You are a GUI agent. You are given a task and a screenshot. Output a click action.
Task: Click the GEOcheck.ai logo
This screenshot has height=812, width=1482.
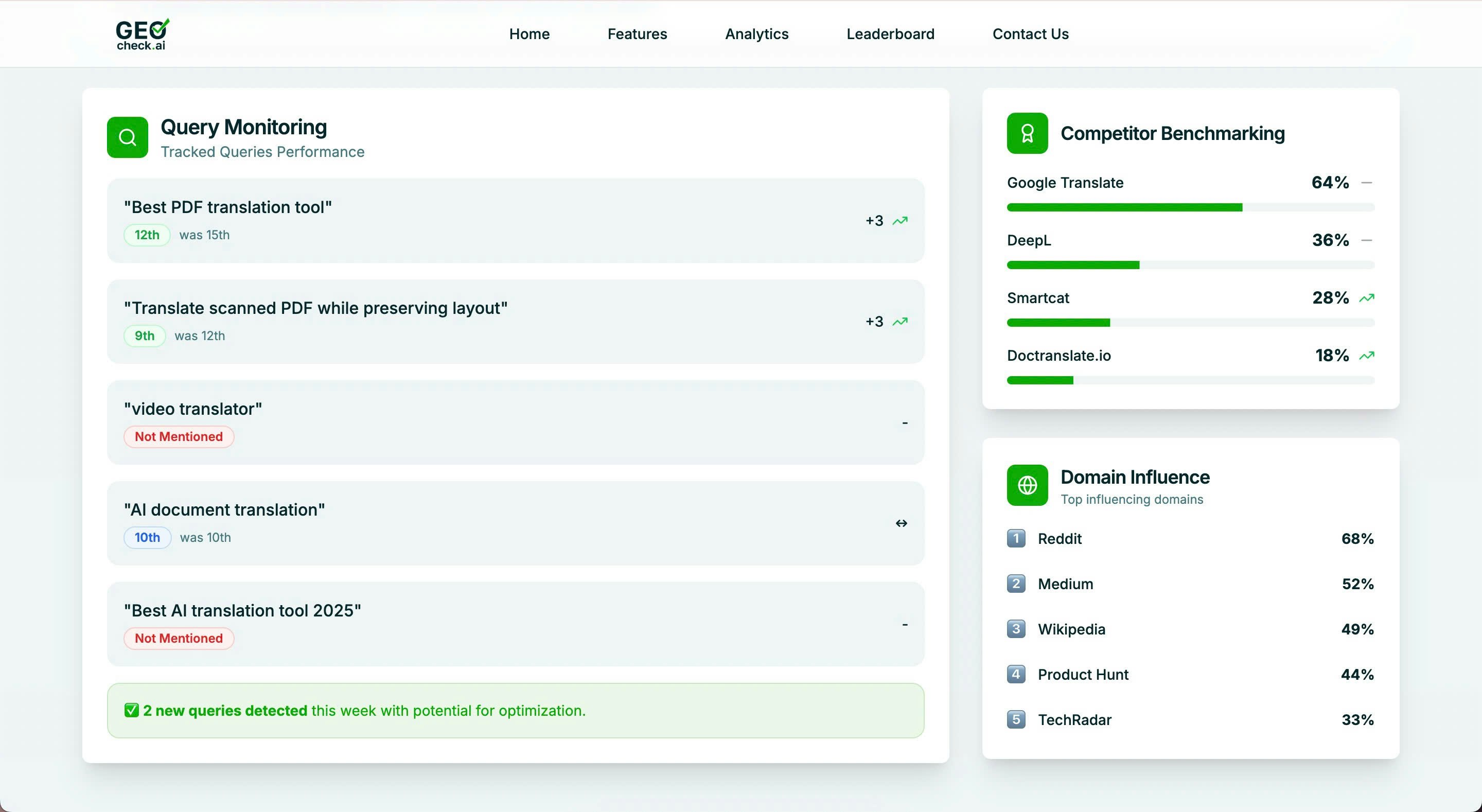pos(143,34)
